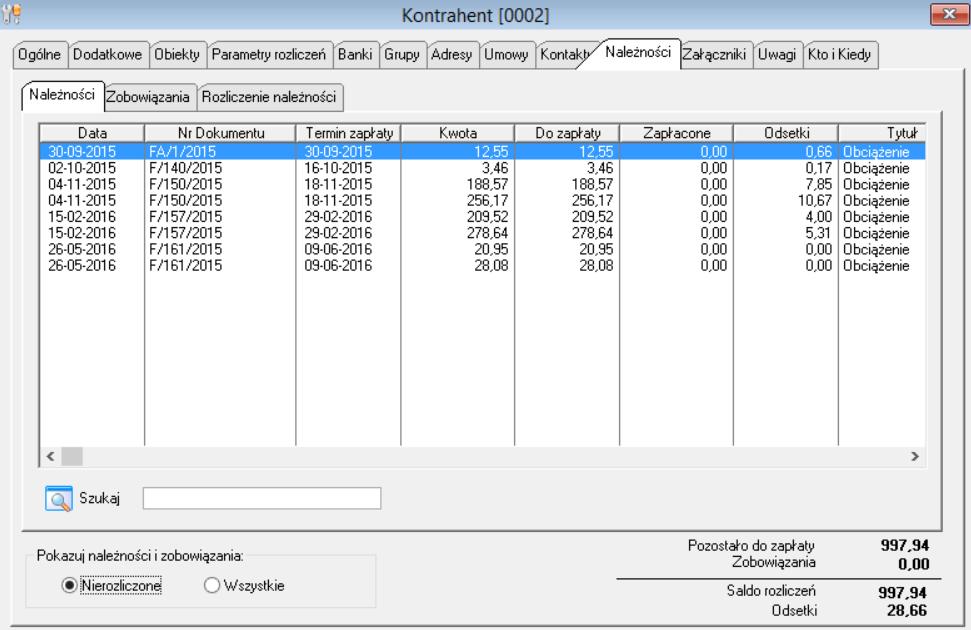Click the Saldo rozliczeń value 997,94

[902, 592]
